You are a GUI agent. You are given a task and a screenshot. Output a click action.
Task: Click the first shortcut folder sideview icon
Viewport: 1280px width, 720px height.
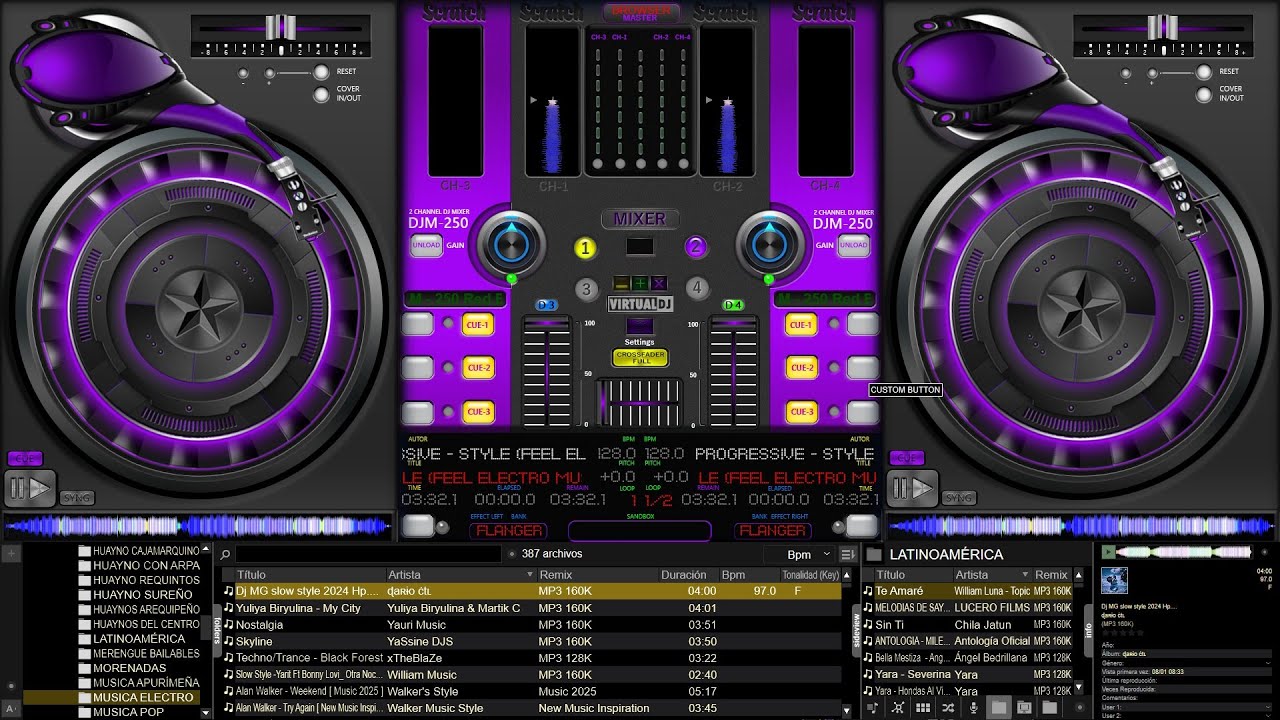point(999,708)
